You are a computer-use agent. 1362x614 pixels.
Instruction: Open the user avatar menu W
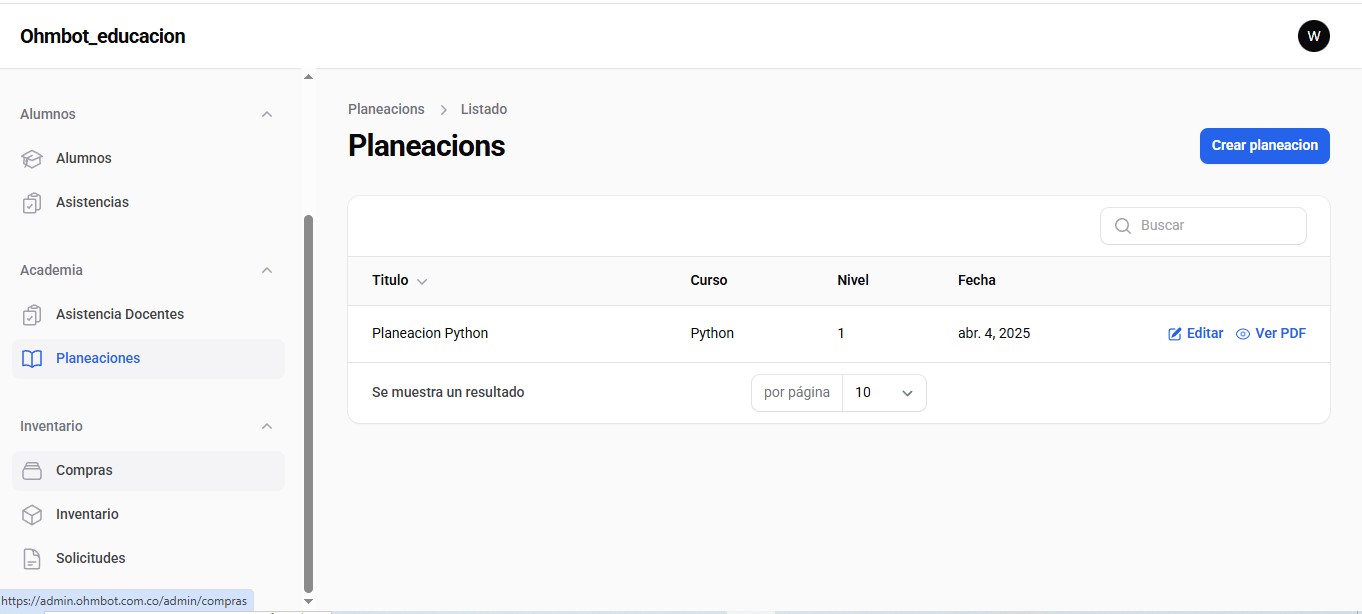(x=1314, y=36)
